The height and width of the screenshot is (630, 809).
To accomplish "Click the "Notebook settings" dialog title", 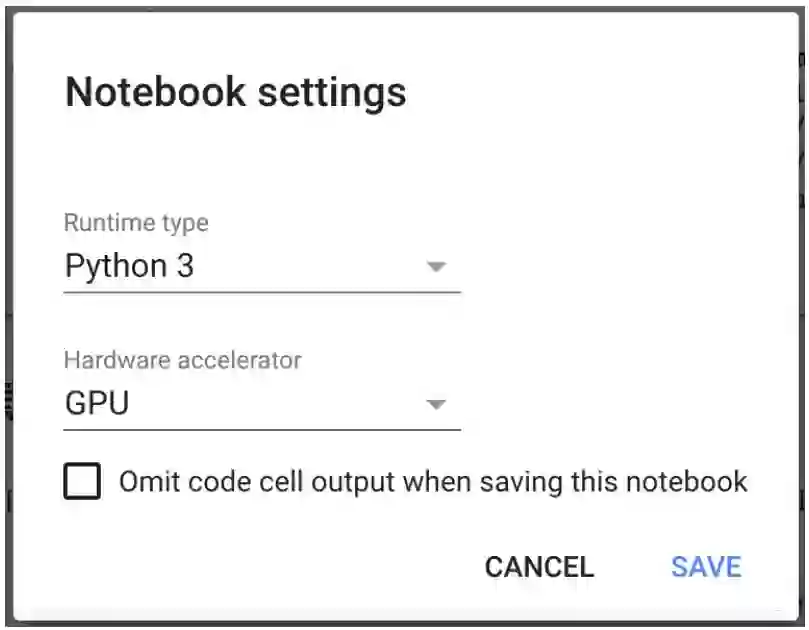I will click(x=235, y=92).
